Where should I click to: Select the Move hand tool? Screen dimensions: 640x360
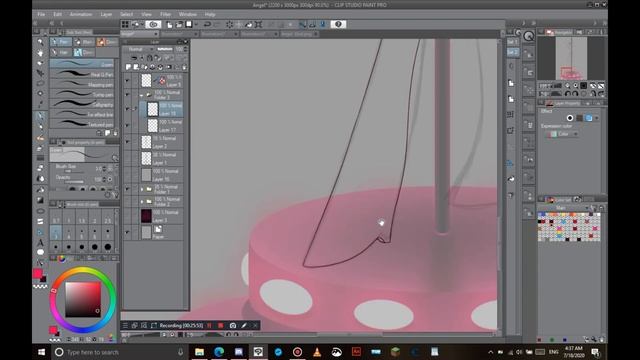40,53
